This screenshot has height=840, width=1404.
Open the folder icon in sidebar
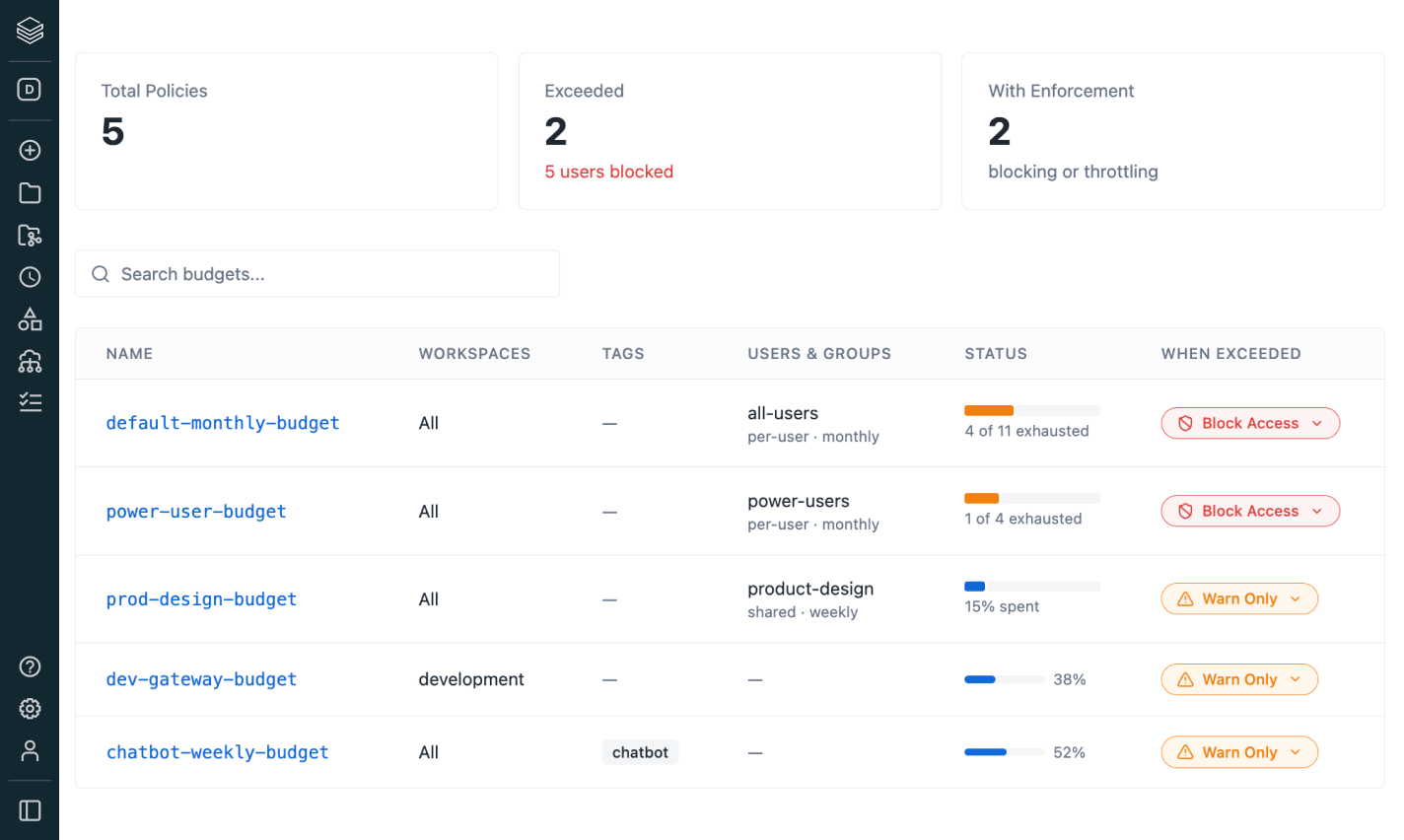coord(30,192)
